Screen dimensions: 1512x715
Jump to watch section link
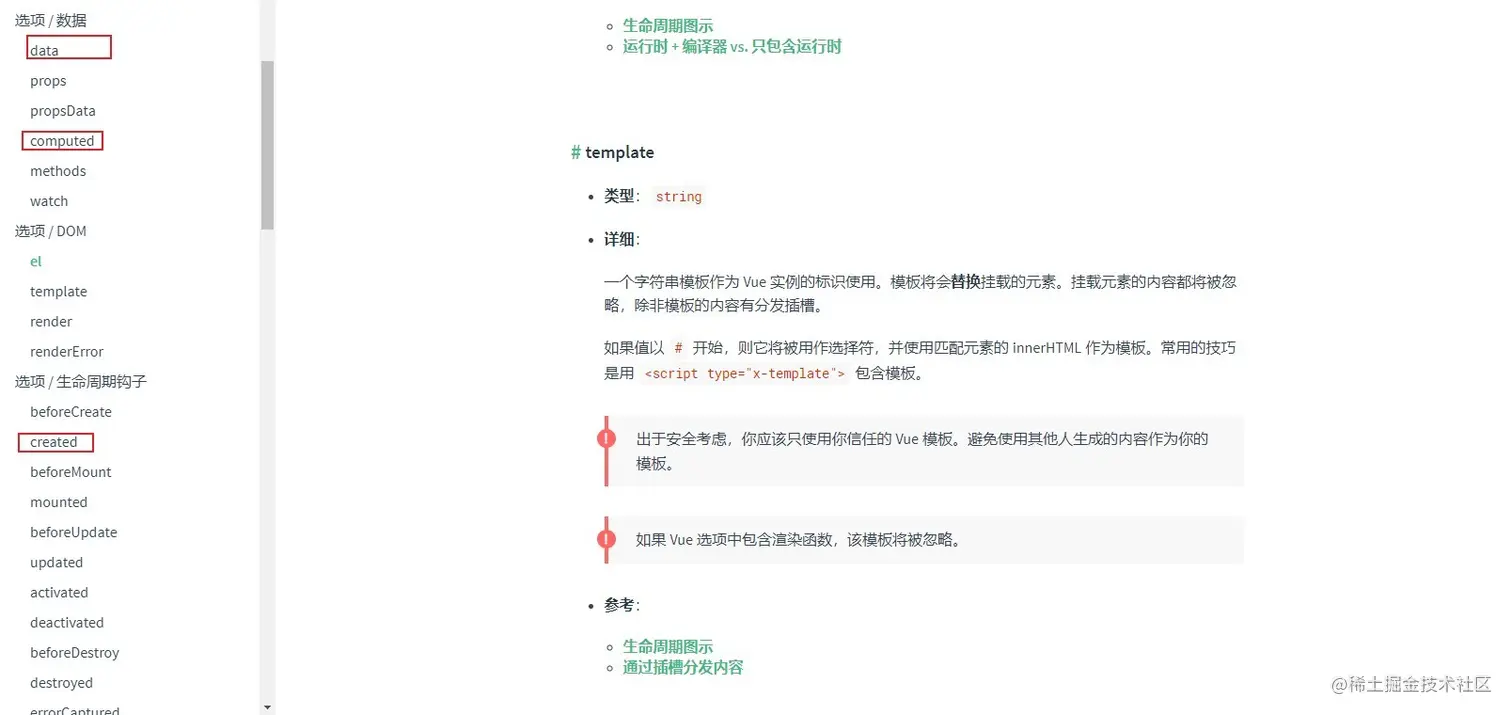tap(49, 201)
